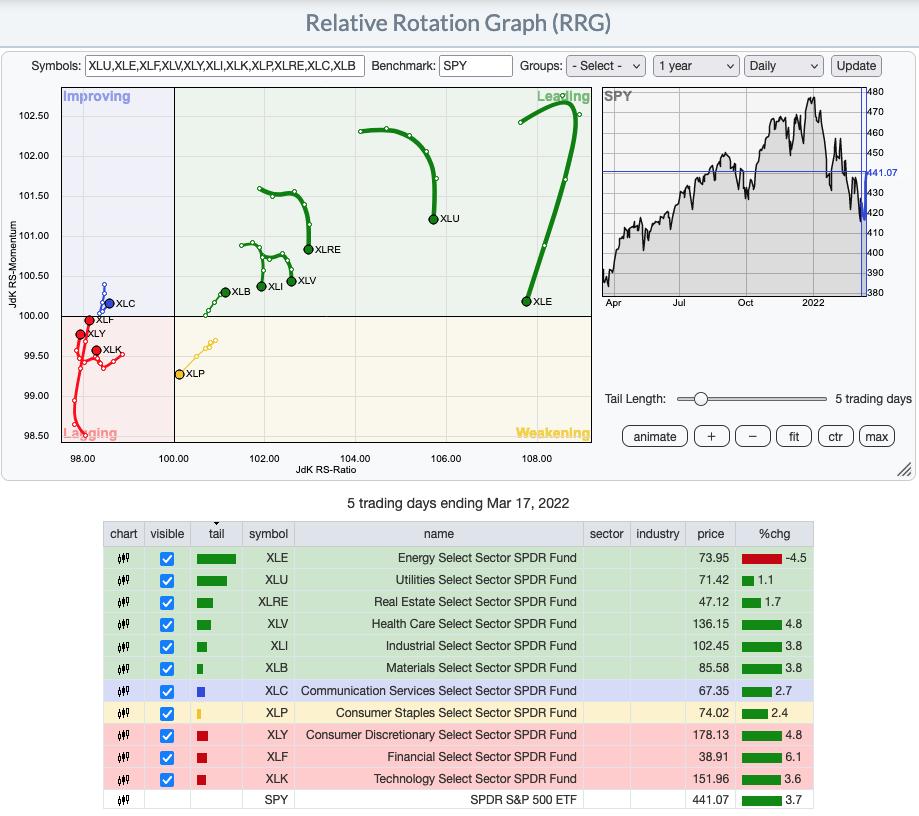This screenshot has width=919, height=816.
Task: Click the red XLY point on the RRG
Action: pyautogui.click(x=80, y=334)
